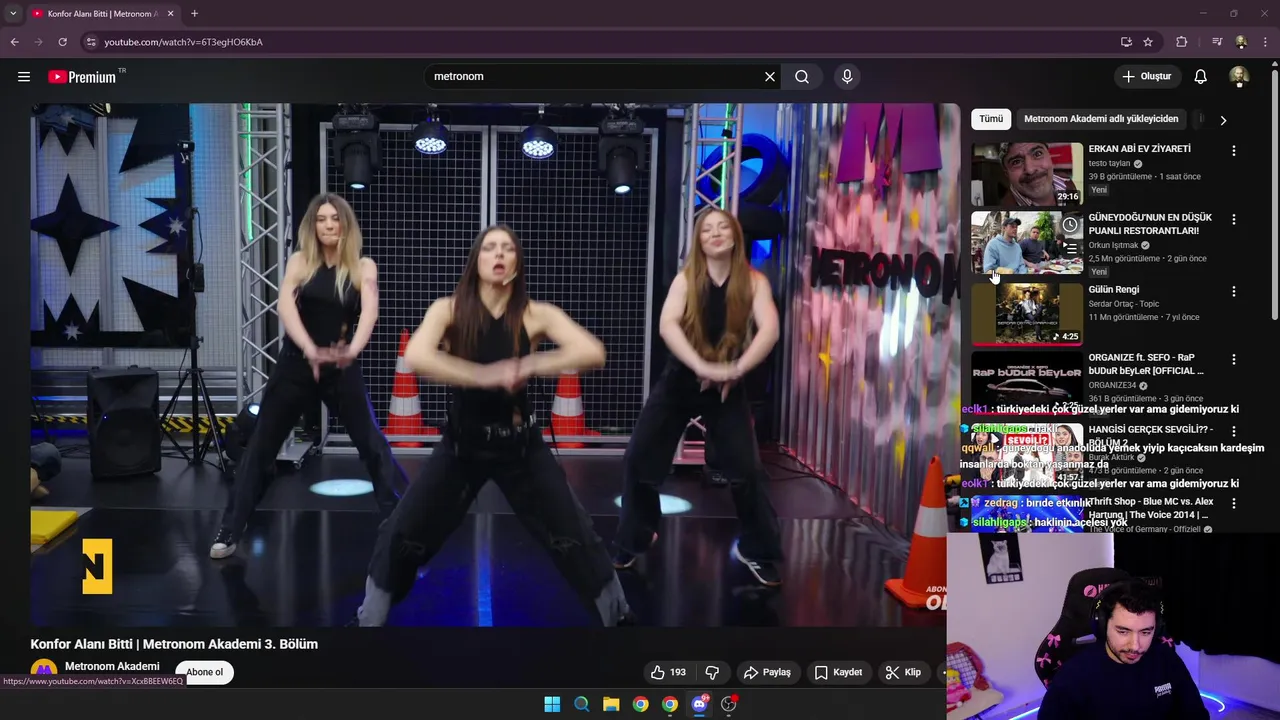Add restaurant video to Watch Later clock icon
The width and height of the screenshot is (1280, 720).
[x=1070, y=224]
